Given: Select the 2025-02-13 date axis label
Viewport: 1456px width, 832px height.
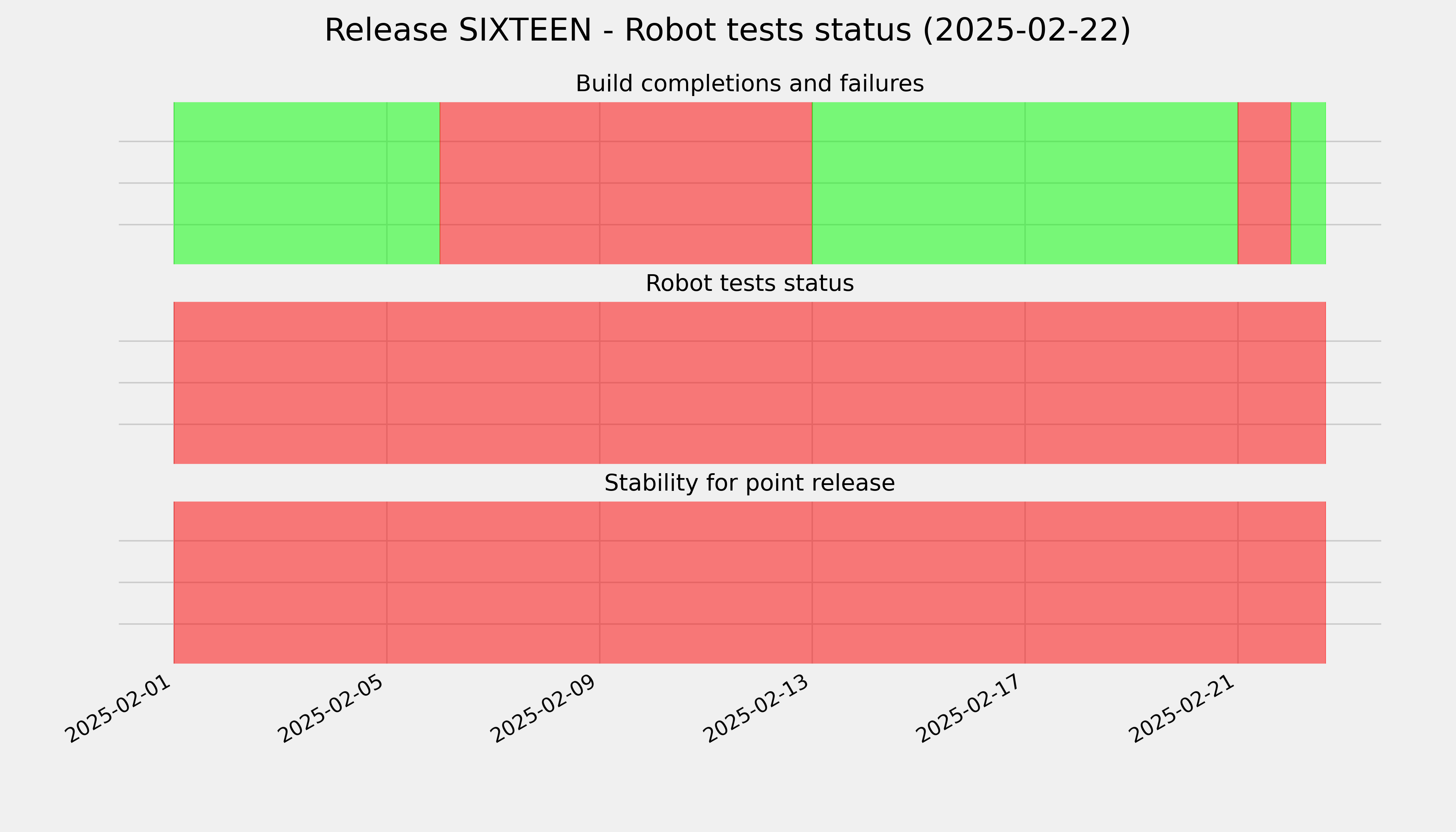Looking at the screenshot, I should tap(756, 708).
